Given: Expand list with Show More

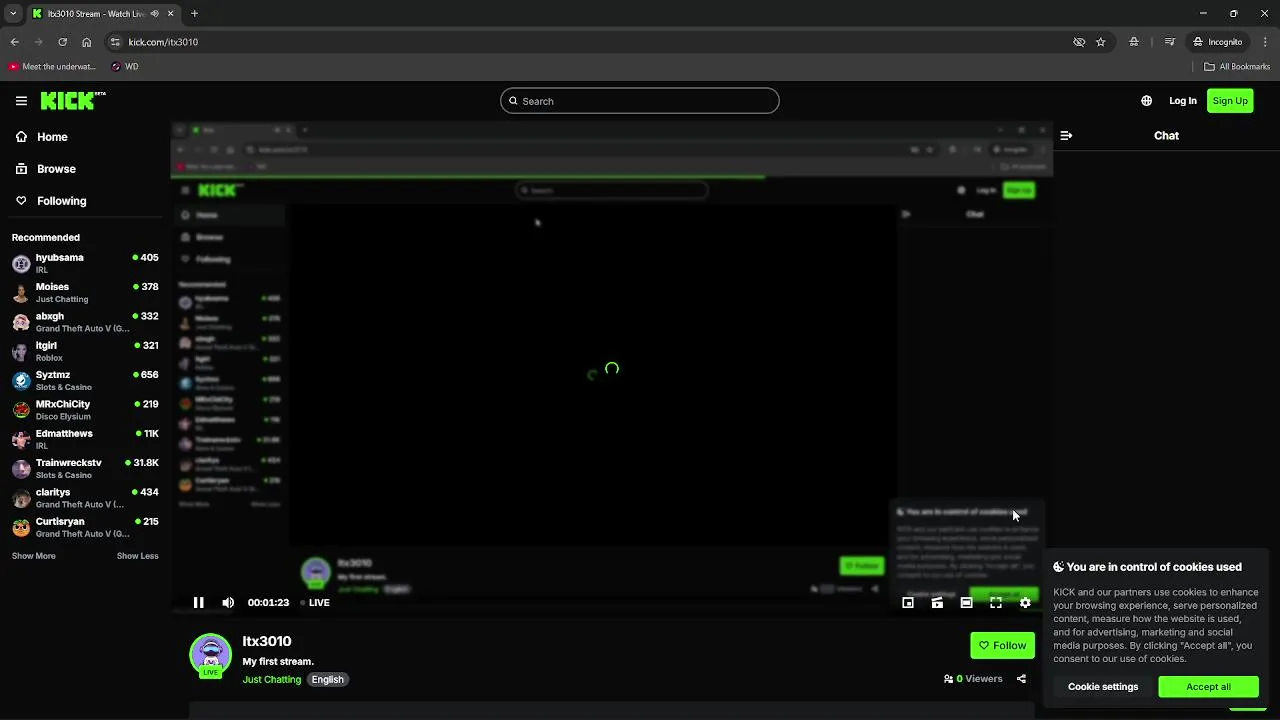Looking at the screenshot, I should click(x=34, y=556).
